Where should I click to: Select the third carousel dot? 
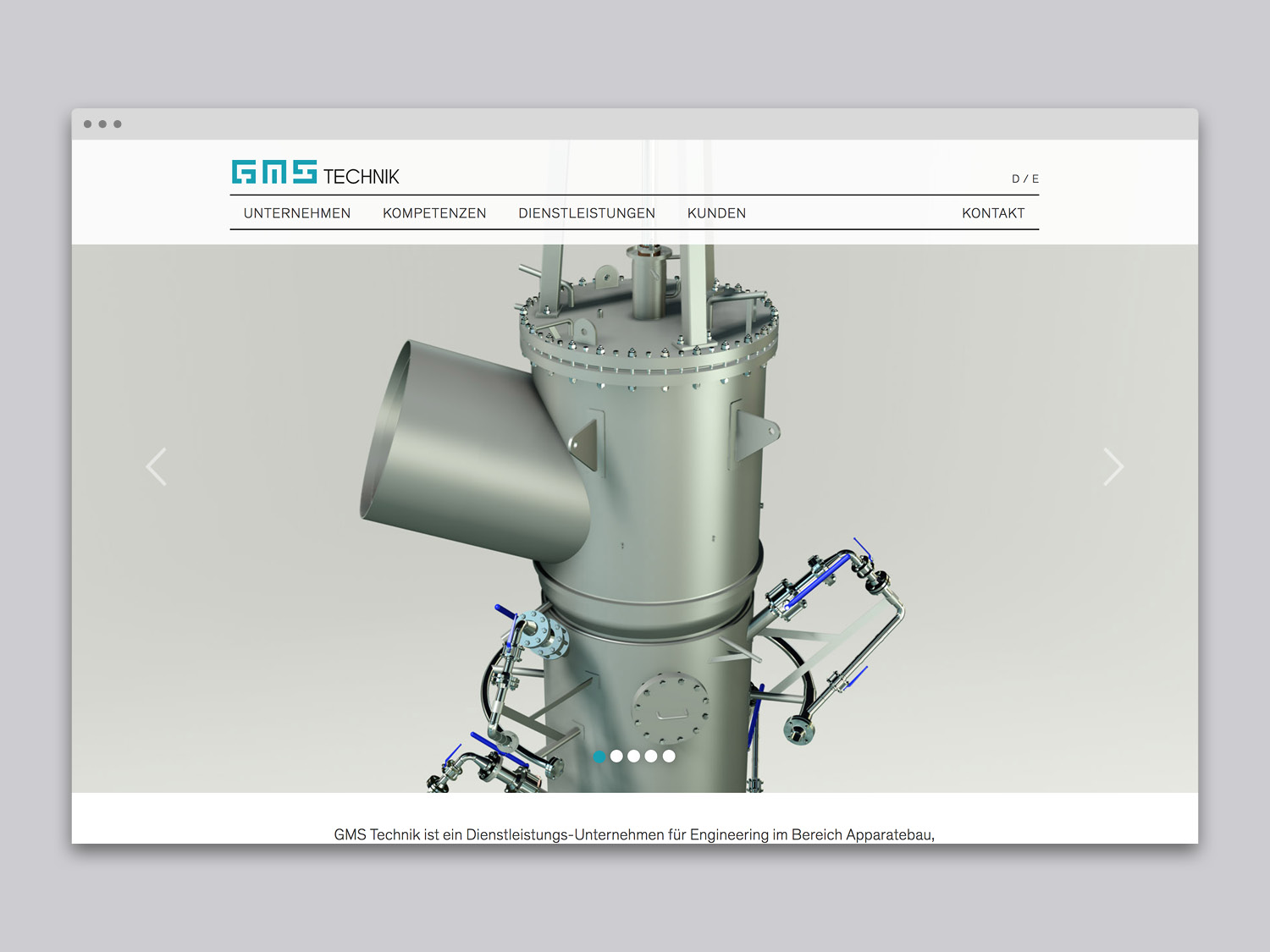(634, 757)
